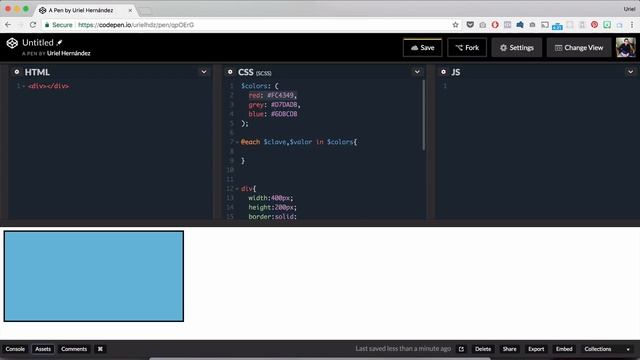Save the pen
This screenshot has width=640, height=360.
point(422,48)
